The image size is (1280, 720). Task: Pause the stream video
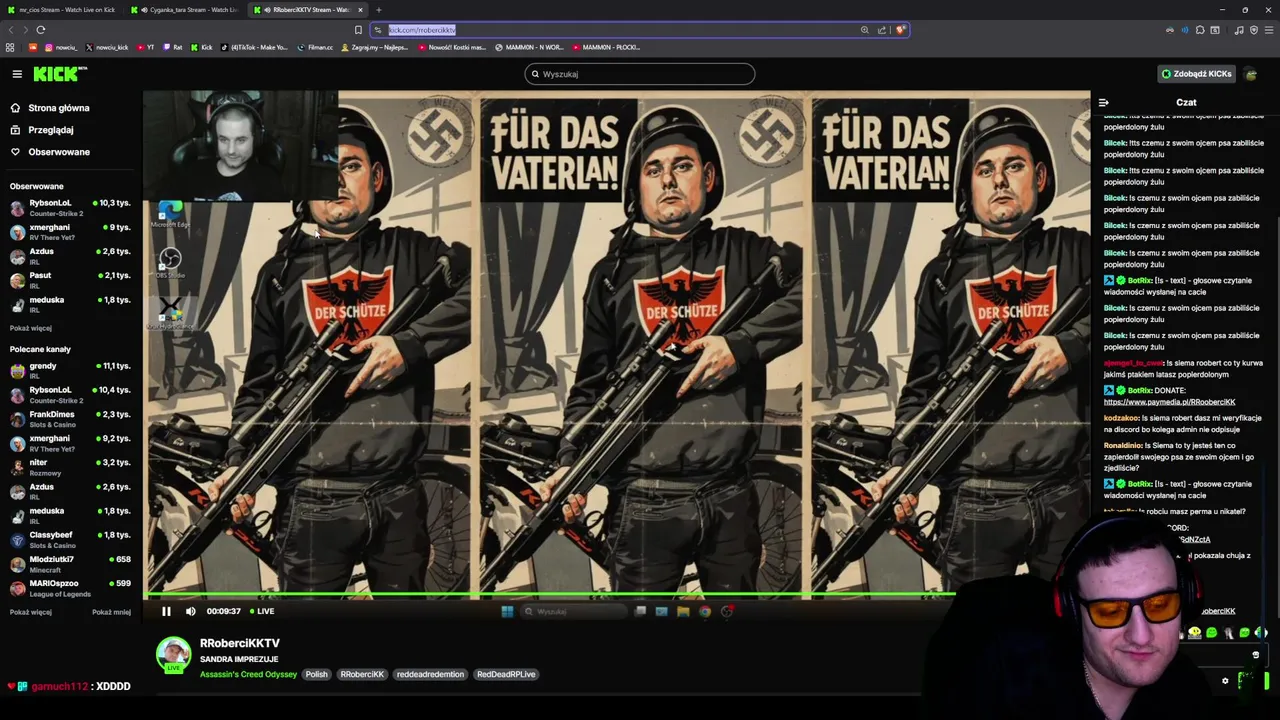166,611
